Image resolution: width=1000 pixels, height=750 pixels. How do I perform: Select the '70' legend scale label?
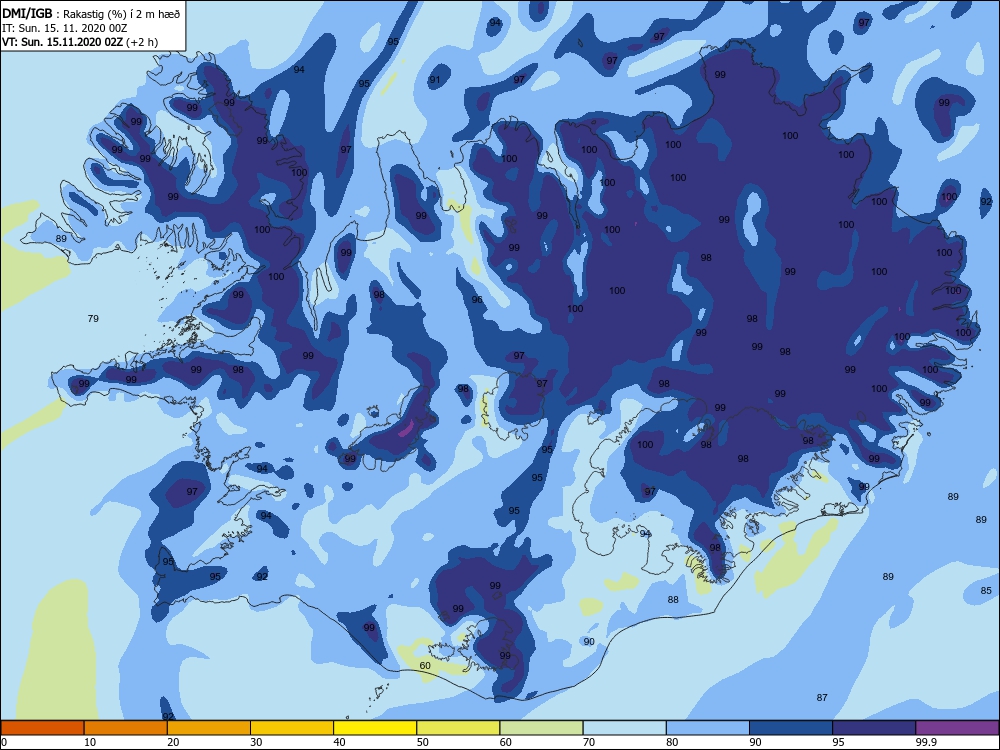(589, 742)
